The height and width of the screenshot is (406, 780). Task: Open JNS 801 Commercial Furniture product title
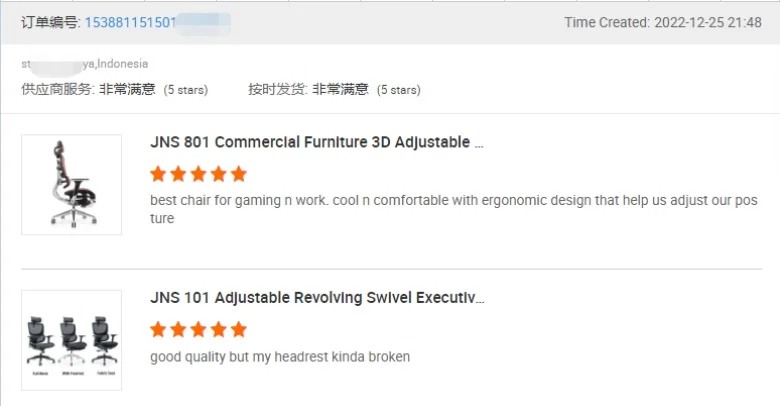click(316, 142)
